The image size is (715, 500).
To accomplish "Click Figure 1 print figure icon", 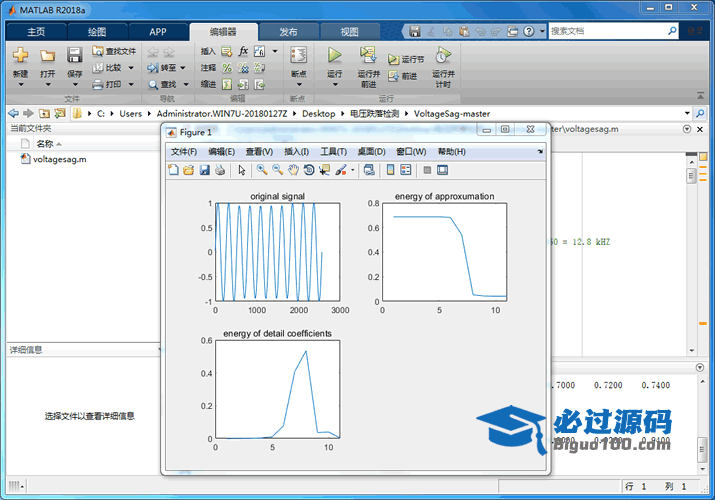I will 220,170.
